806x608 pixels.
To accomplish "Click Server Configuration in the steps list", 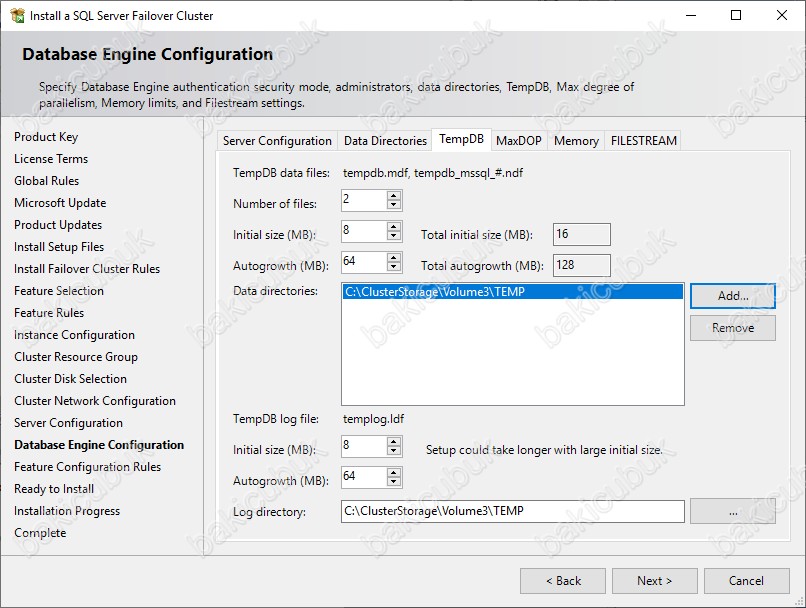I will 68,423.
